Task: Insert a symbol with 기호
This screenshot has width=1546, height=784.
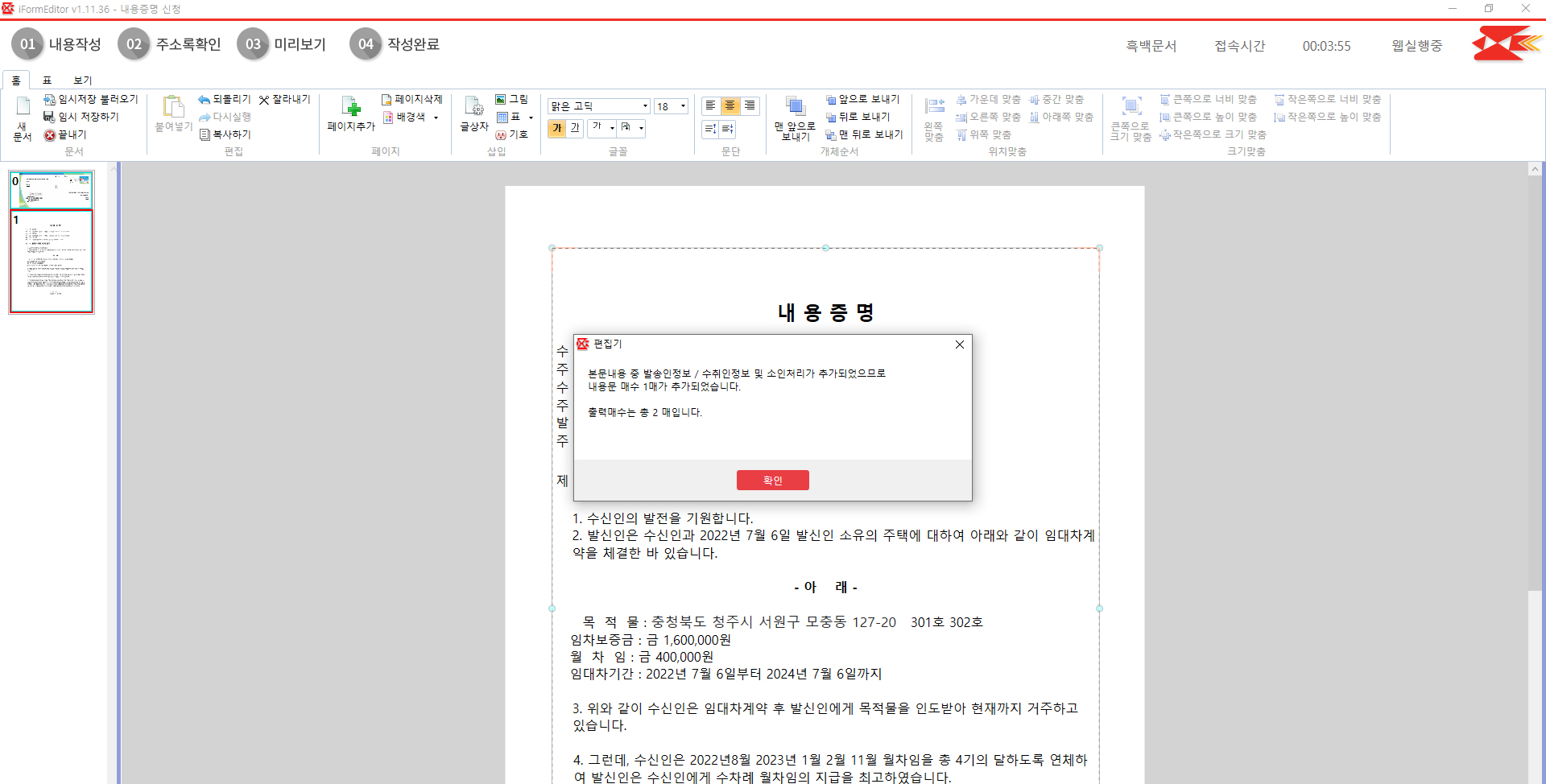Action: pyautogui.click(x=511, y=134)
